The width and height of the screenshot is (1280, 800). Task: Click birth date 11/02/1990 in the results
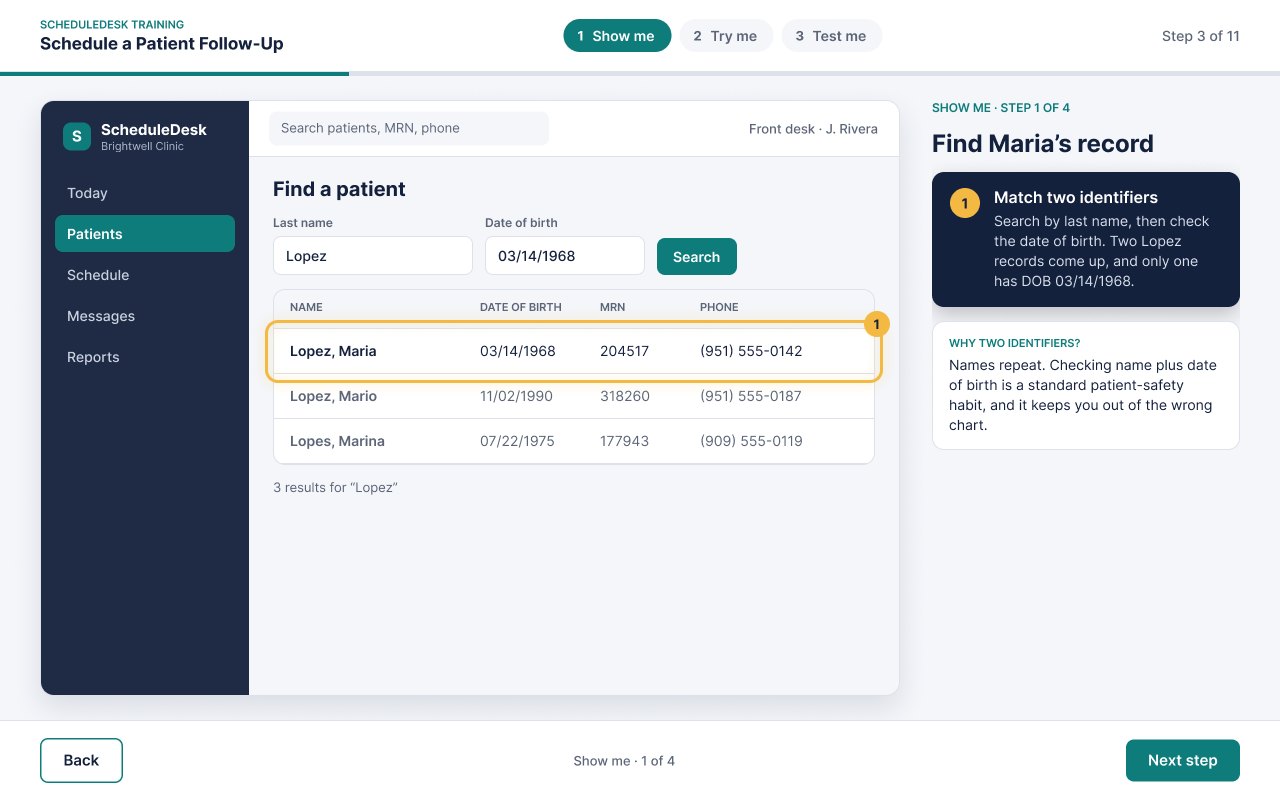tap(516, 396)
